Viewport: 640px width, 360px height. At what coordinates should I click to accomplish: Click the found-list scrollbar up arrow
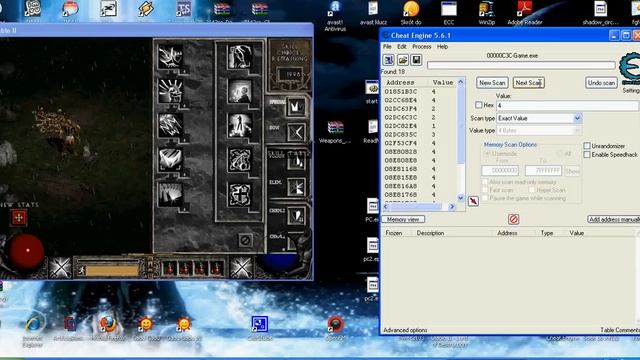coord(461,82)
